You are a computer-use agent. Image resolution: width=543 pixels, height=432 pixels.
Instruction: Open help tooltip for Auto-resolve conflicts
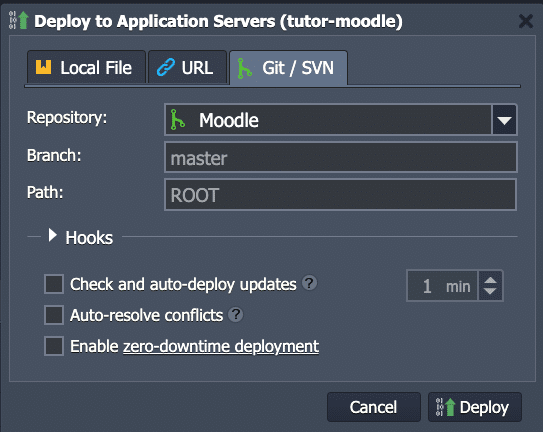coord(236,315)
